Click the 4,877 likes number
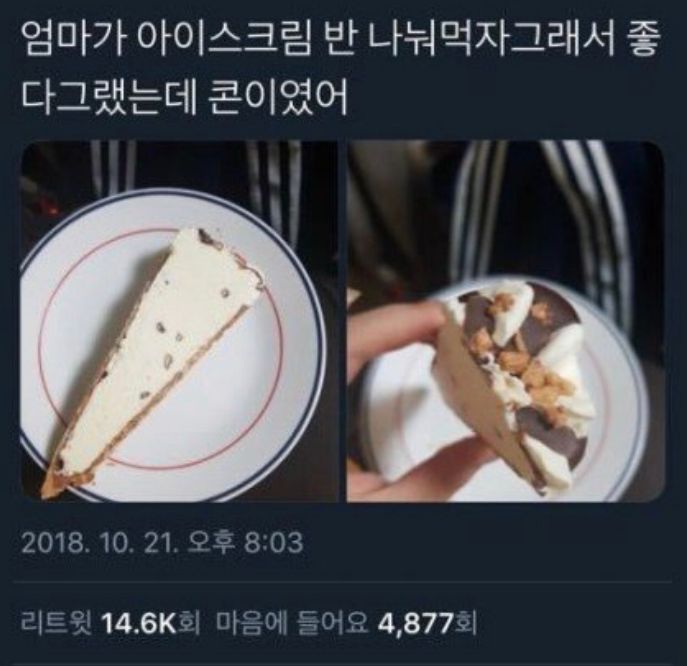687x666 pixels. pyautogui.click(x=415, y=623)
